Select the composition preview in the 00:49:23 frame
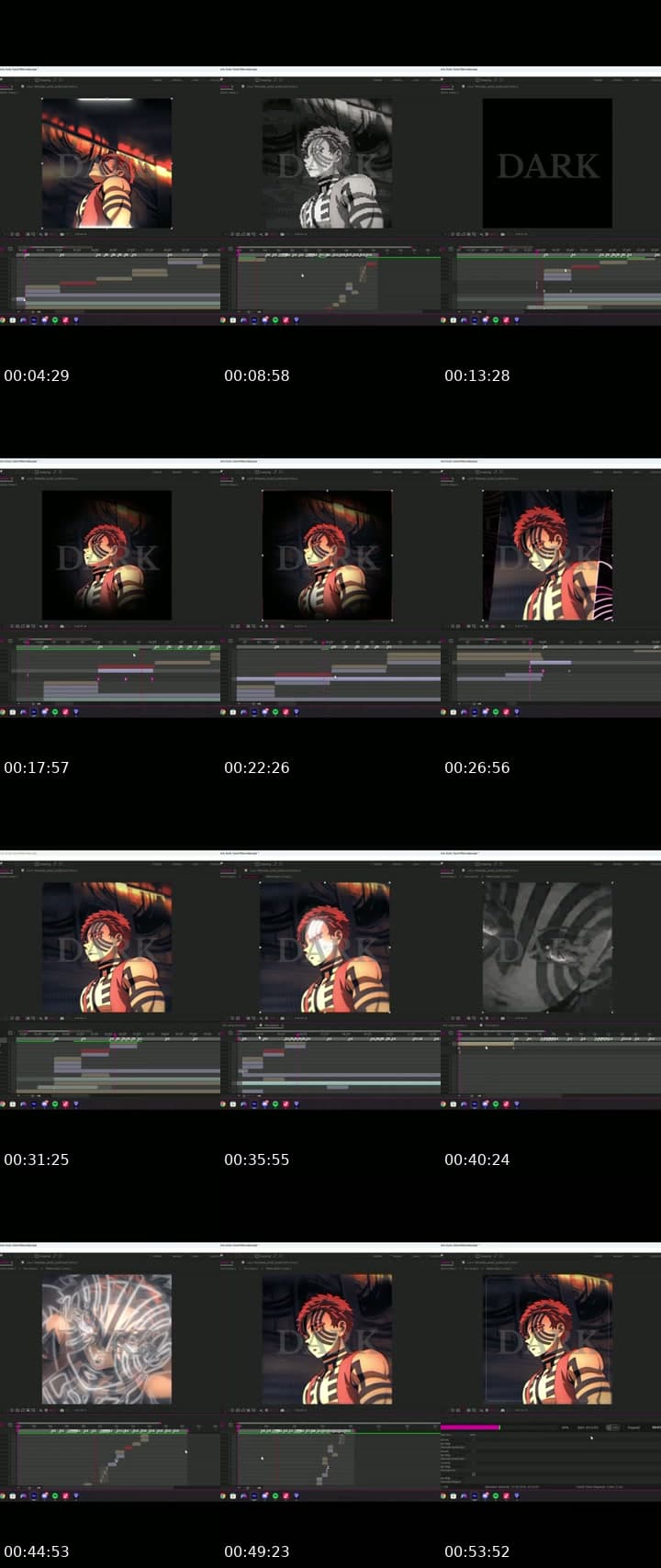This screenshot has width=661, height=1568. coord(327,1339)
